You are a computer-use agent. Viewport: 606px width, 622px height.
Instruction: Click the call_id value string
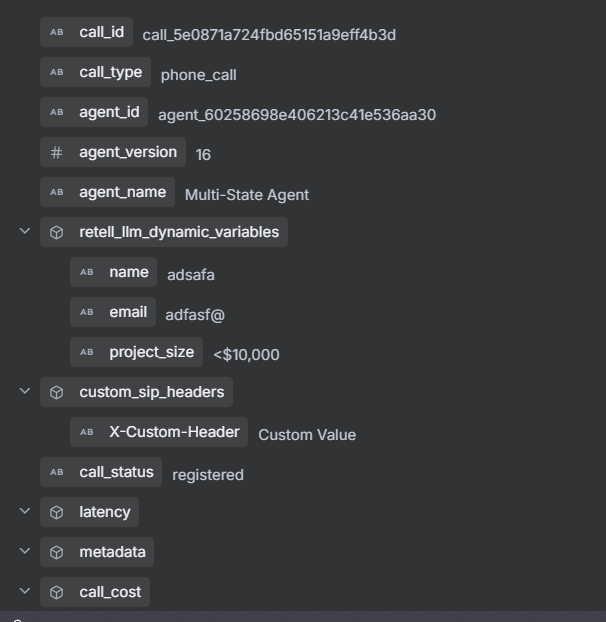[x=269, y=35]
